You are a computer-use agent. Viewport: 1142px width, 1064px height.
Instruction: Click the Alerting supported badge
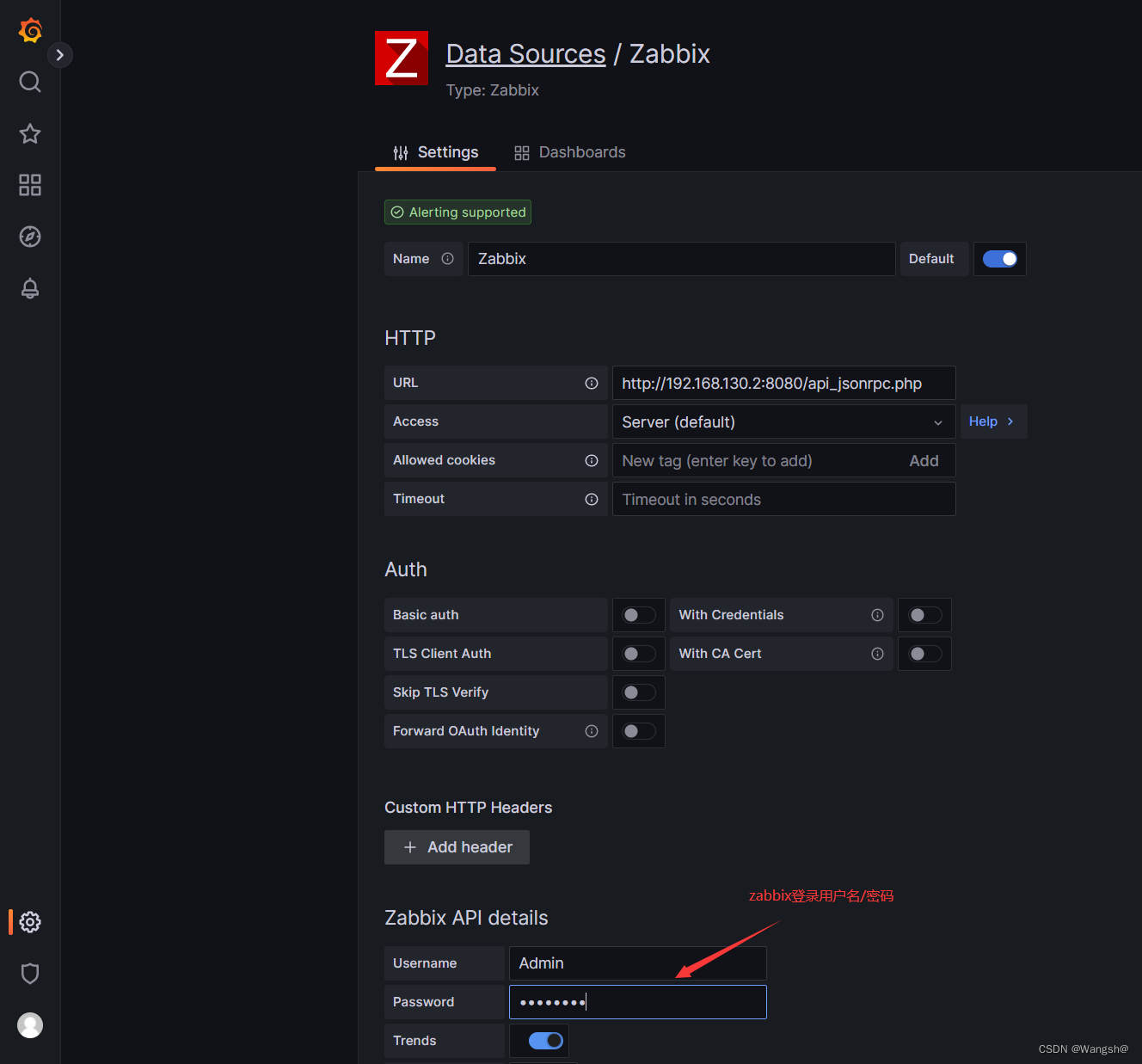click(x=457, y=212)
